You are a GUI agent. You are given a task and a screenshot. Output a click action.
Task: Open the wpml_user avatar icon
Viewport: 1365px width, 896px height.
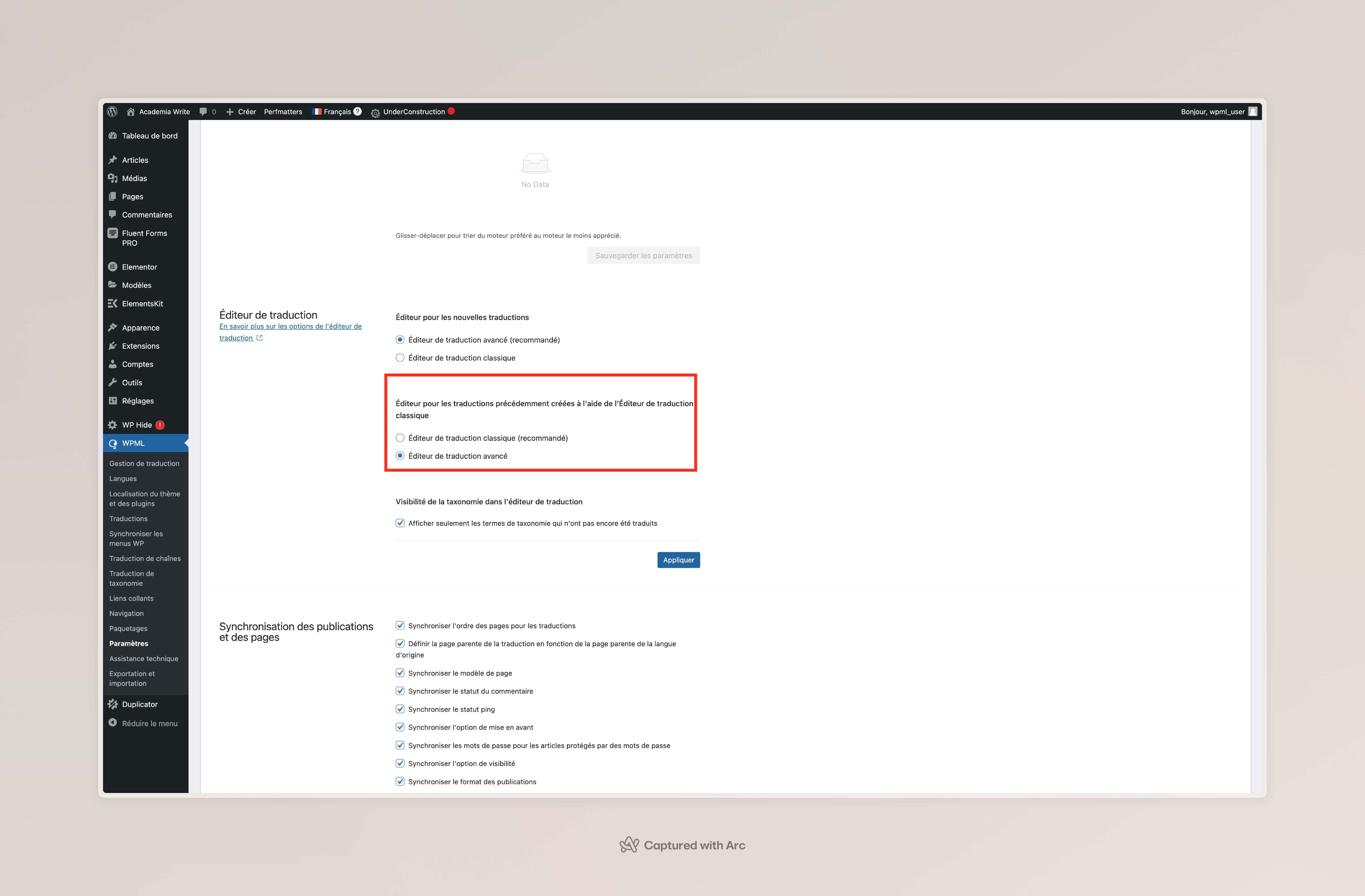point(1253,111)
